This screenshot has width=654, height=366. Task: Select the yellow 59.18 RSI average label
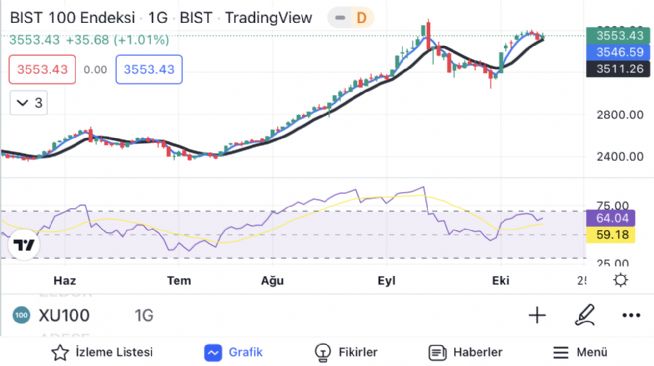pyautogui.click(x=611, y=235)
